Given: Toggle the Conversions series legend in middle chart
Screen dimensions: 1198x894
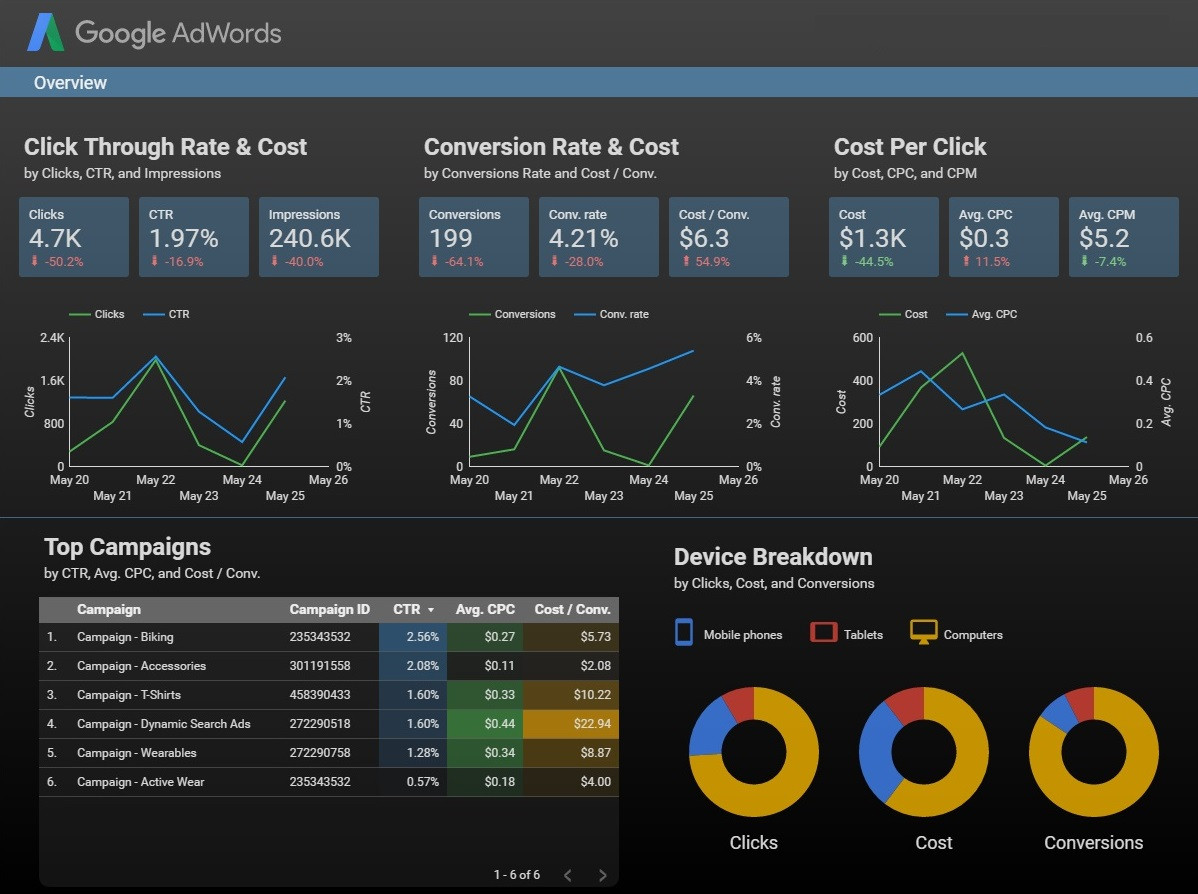Looking at the screenshot, I should [512, 314].
